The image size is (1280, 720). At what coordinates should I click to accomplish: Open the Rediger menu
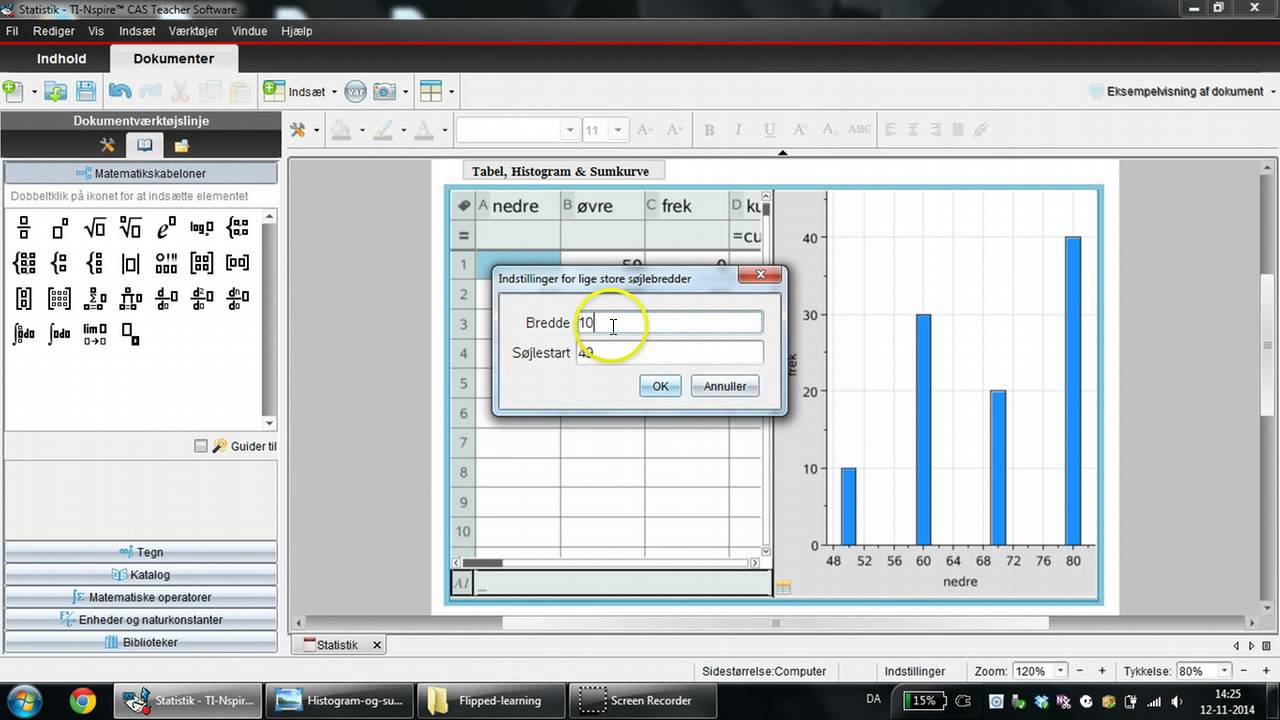54,31
